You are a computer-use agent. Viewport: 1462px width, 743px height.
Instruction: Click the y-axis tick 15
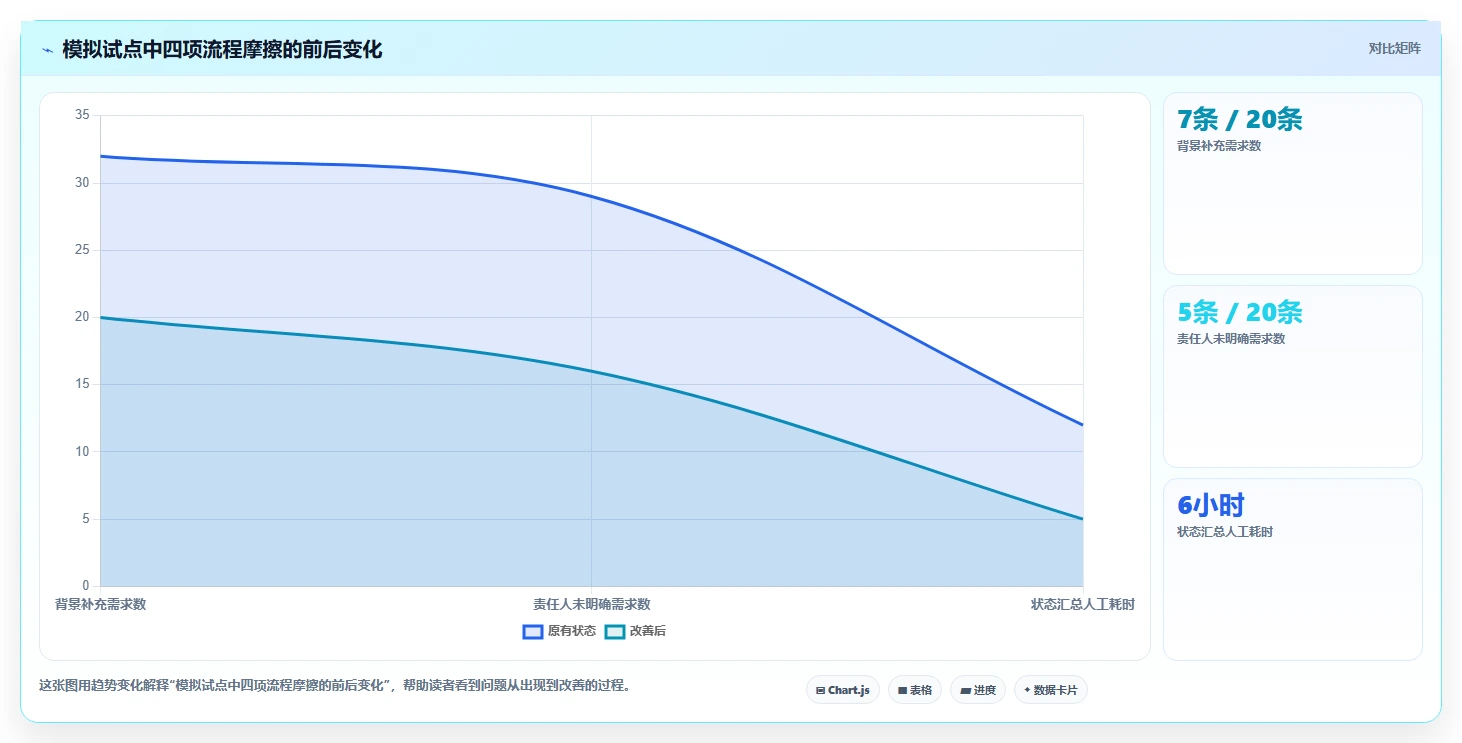82,384
